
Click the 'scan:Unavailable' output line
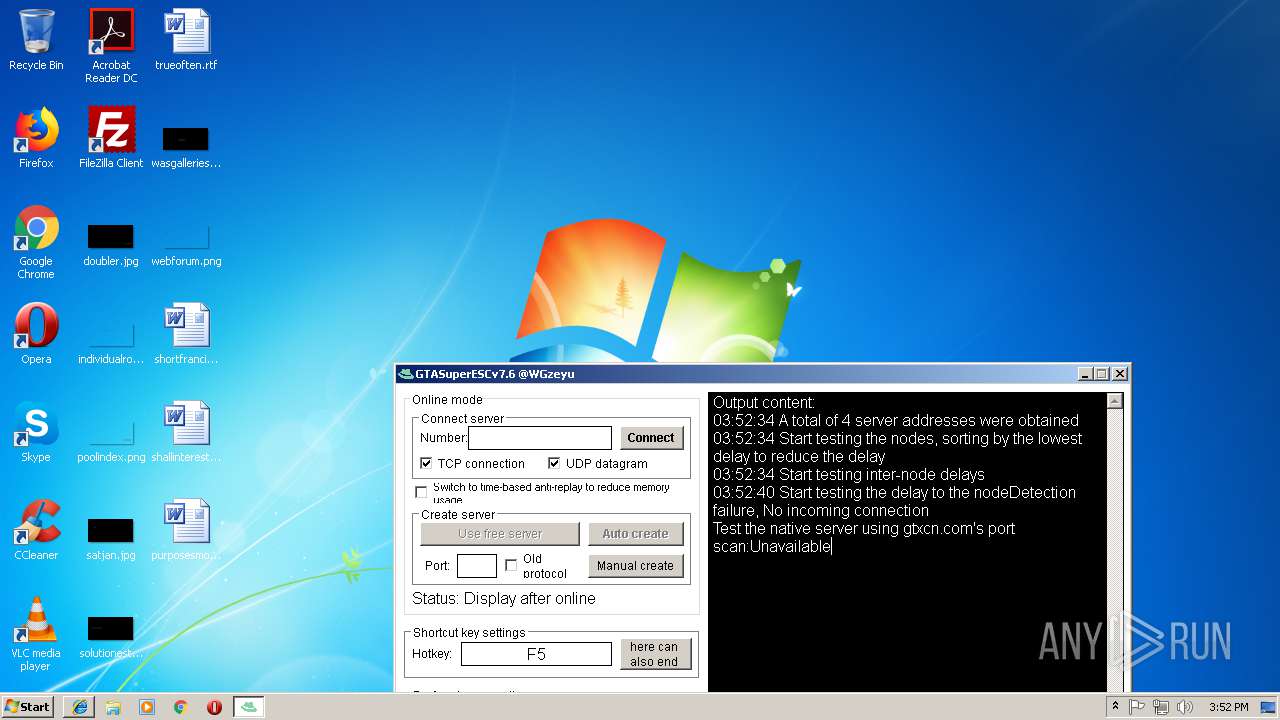pyautogui.click(x=772, y=547)
